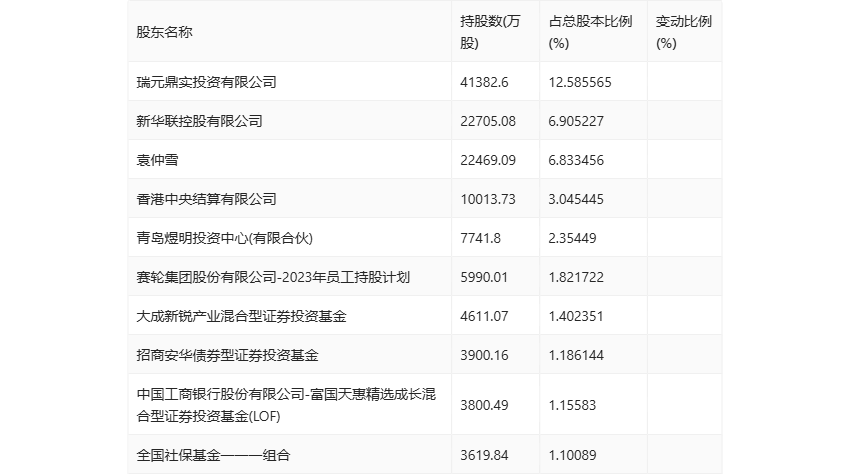Click percentage value 1.821722
The image size is (850, 474).
point(576,277)
